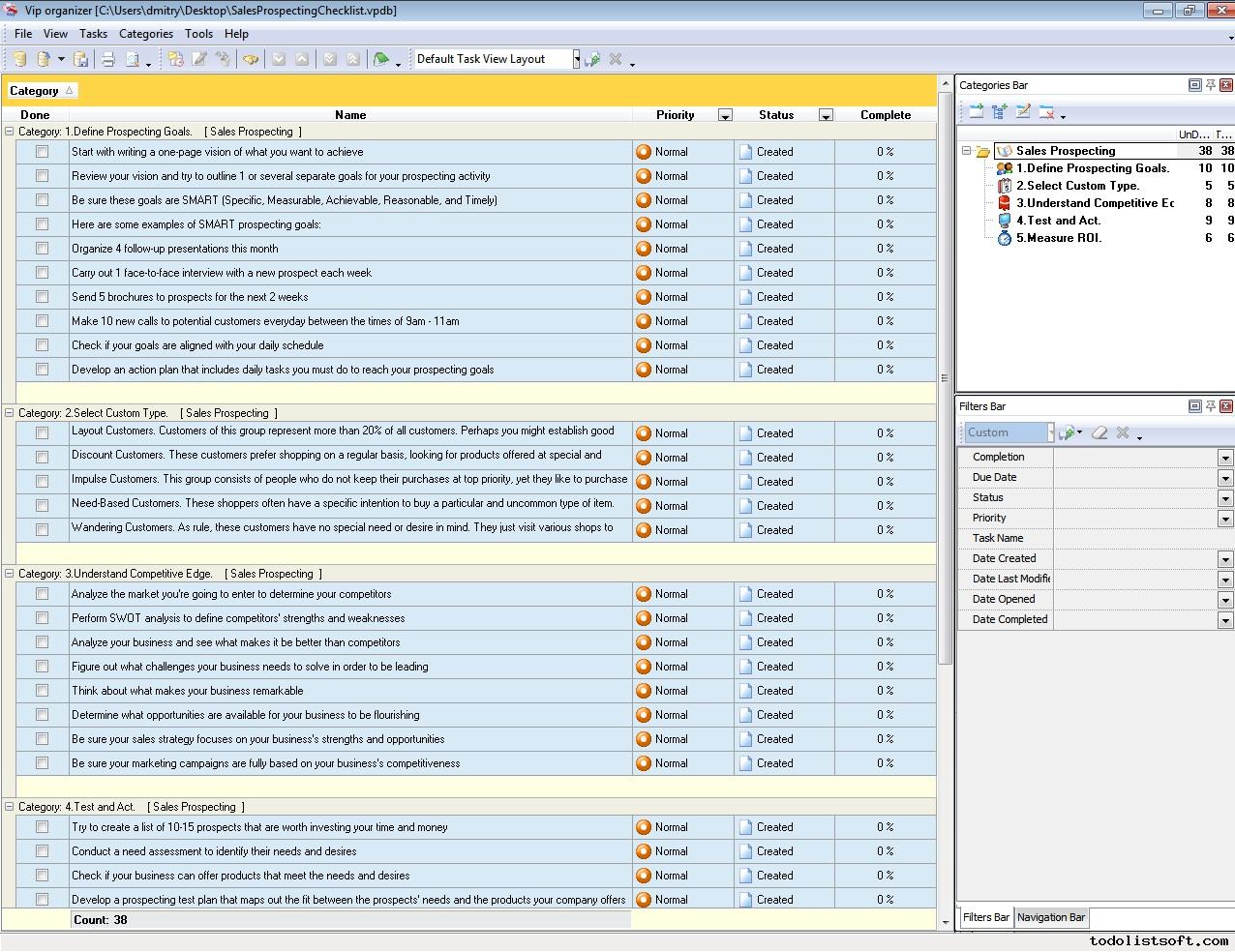The height and width of the screenshot is (952, 1235).
Task: Click the Edit Category icon in Categories Bar
Action: coord(1023,112)
